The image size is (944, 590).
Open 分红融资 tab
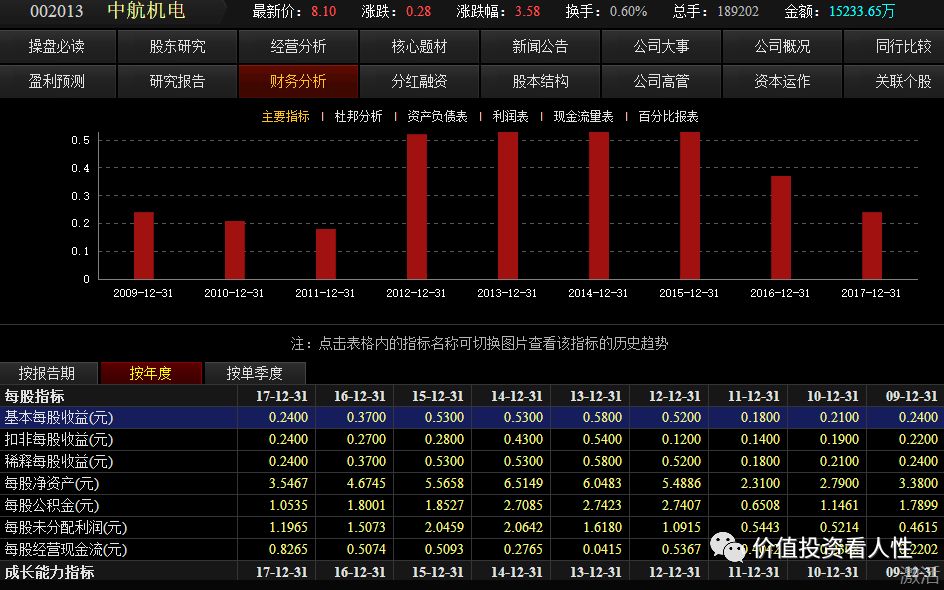[420, 81]
